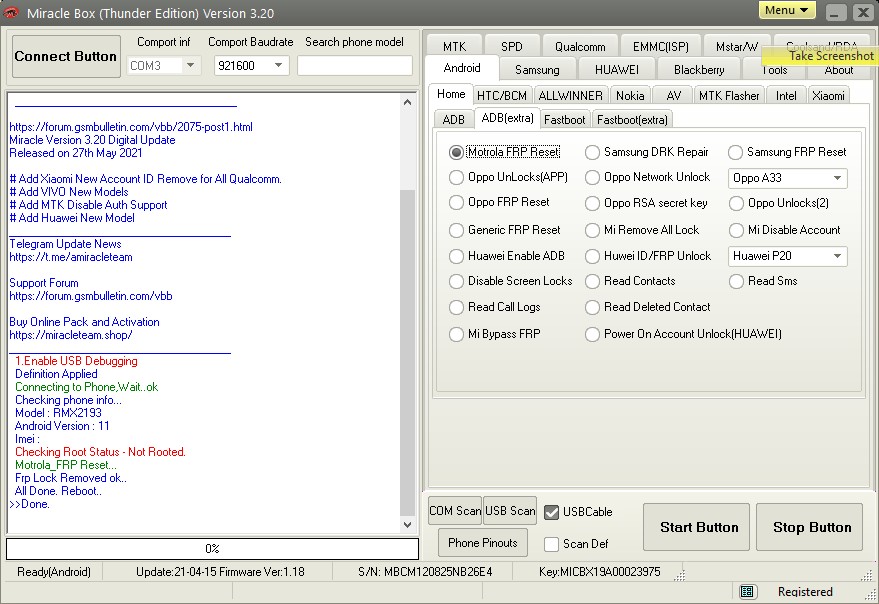Choose Read Call Logs radio button
Viewport: 879px width, 604px height.
click(x=456, y=307)
